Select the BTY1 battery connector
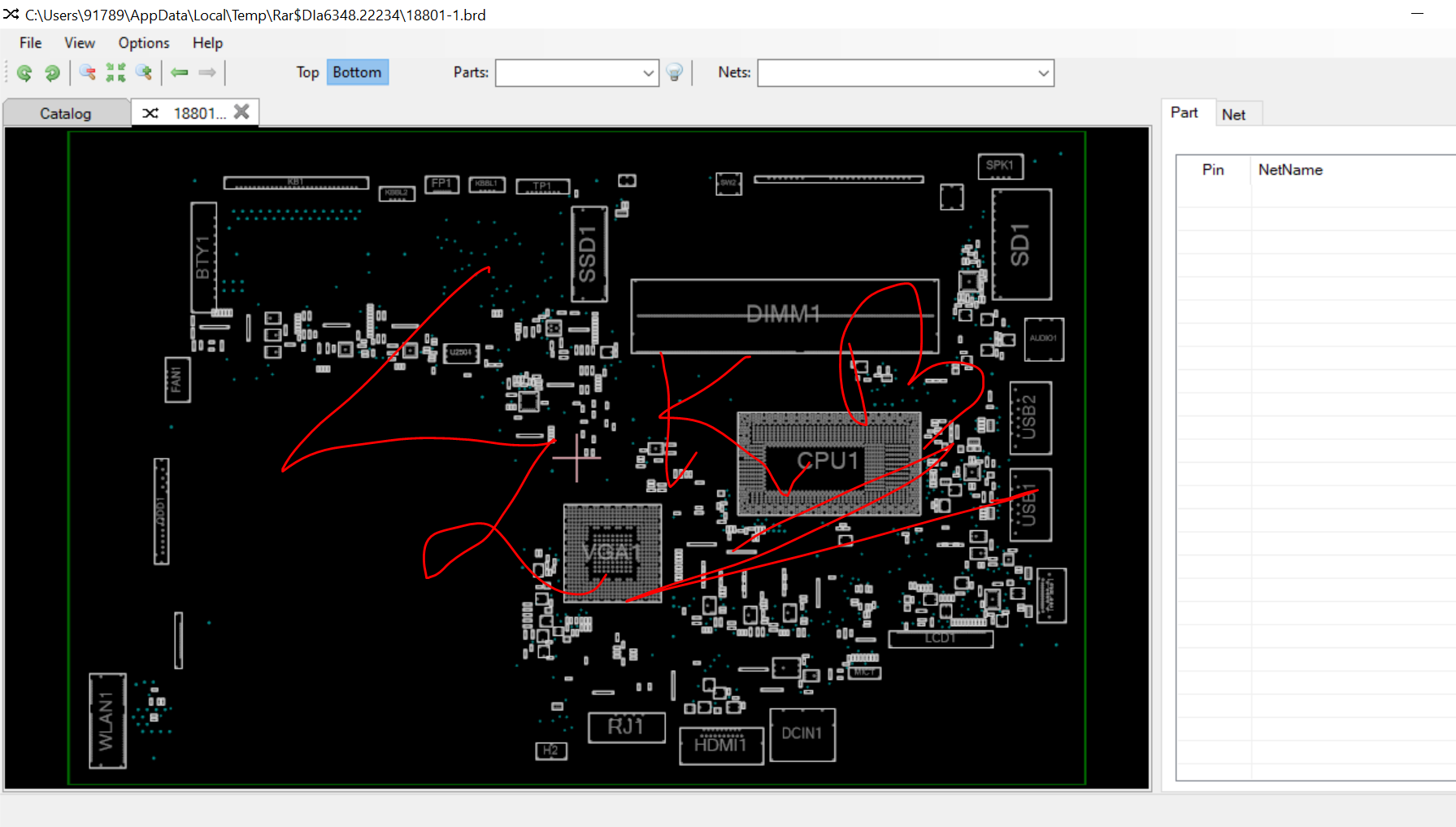This screenshot has width=1456, height=827. click(x=203, y=257)
